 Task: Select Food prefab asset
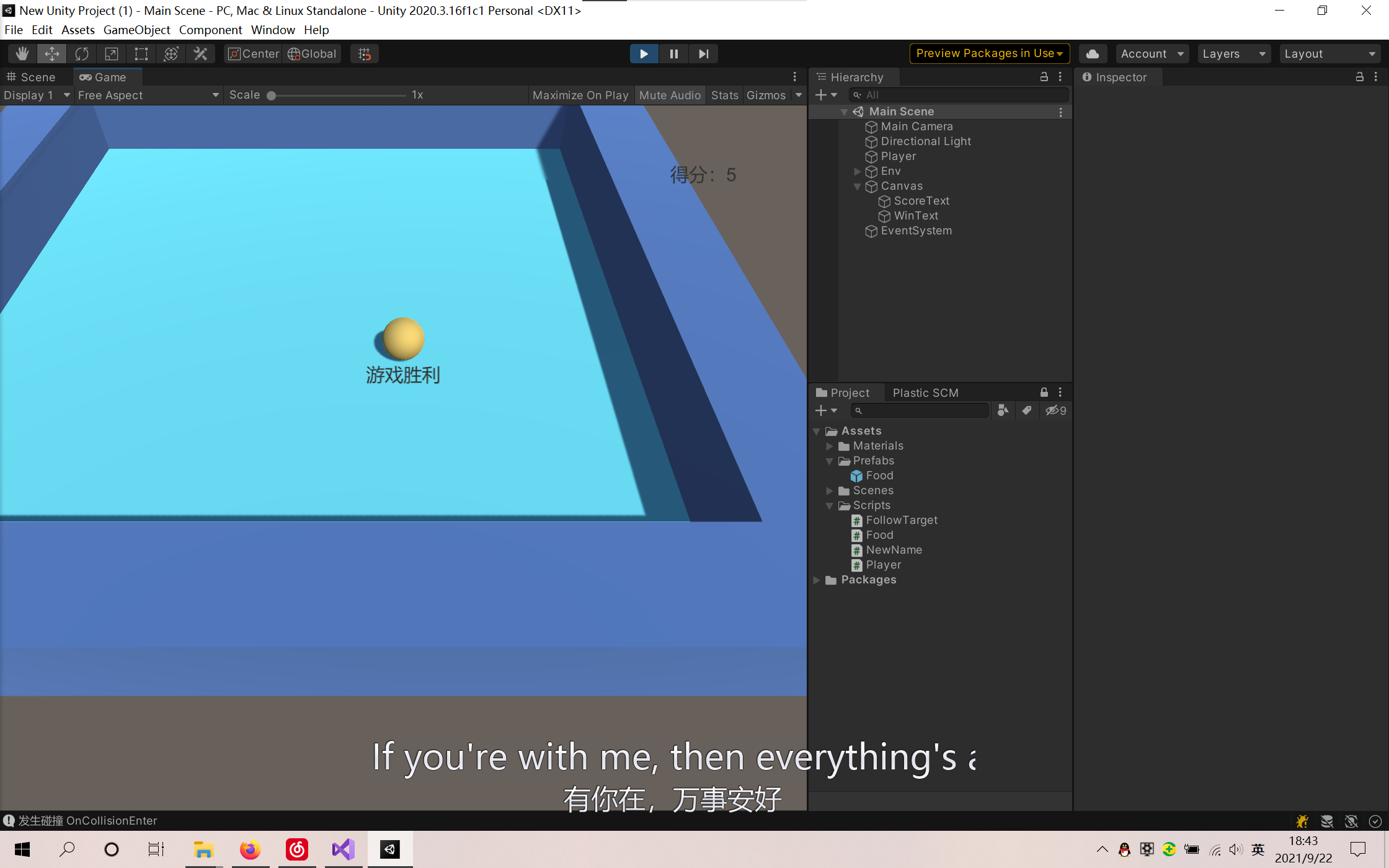click(879, 476)
